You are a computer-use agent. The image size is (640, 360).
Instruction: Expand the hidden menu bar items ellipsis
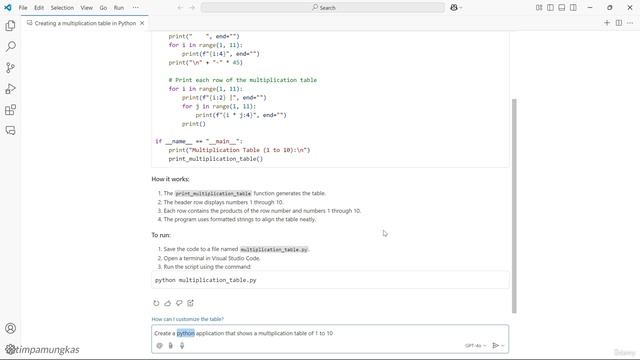(136, 7)
